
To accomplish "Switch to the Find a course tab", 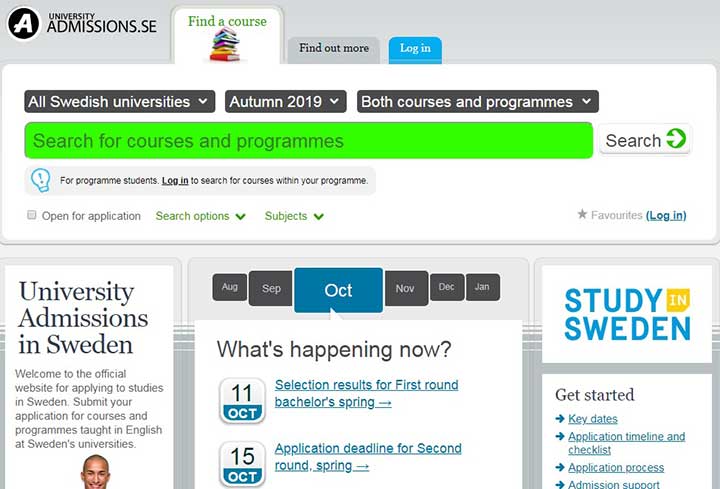I will 227,36.
